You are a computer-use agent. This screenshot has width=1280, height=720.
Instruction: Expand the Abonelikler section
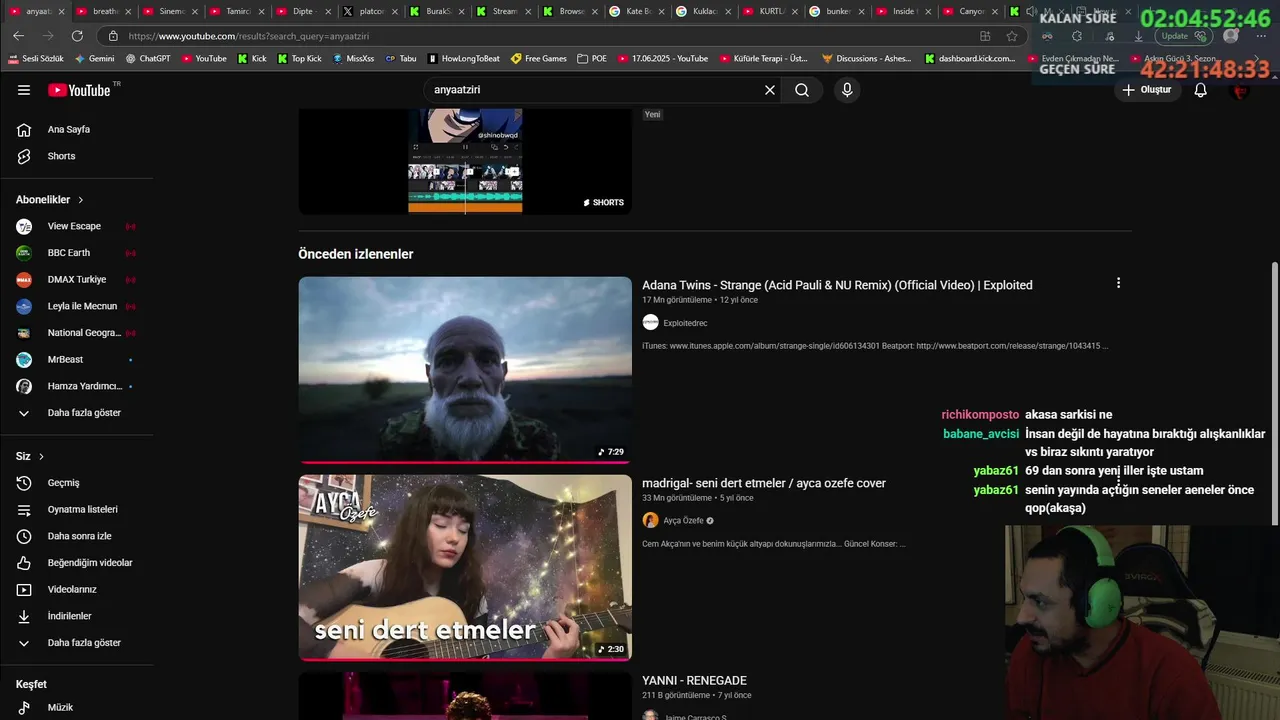[x=50, y=200]
